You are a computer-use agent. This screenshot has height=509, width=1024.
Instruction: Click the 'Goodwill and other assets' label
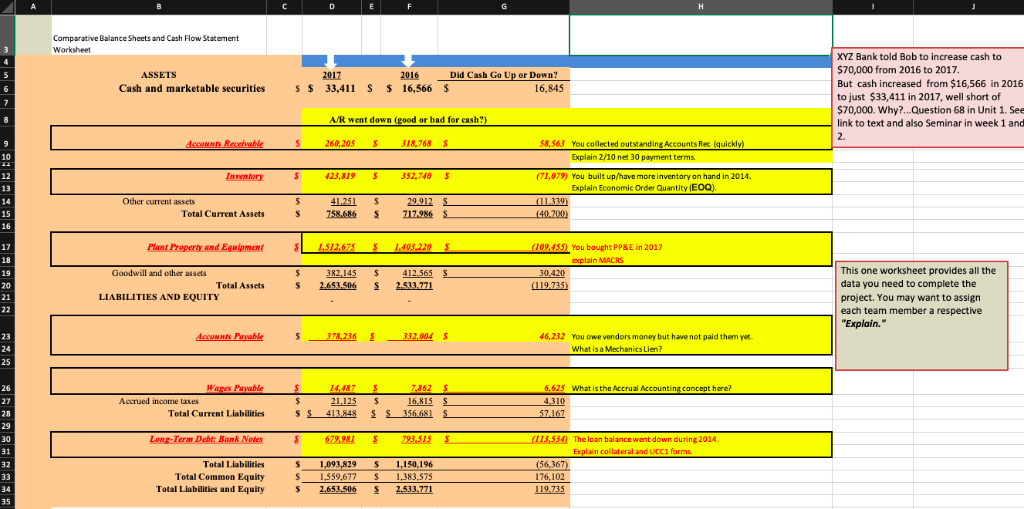point(159,272)
